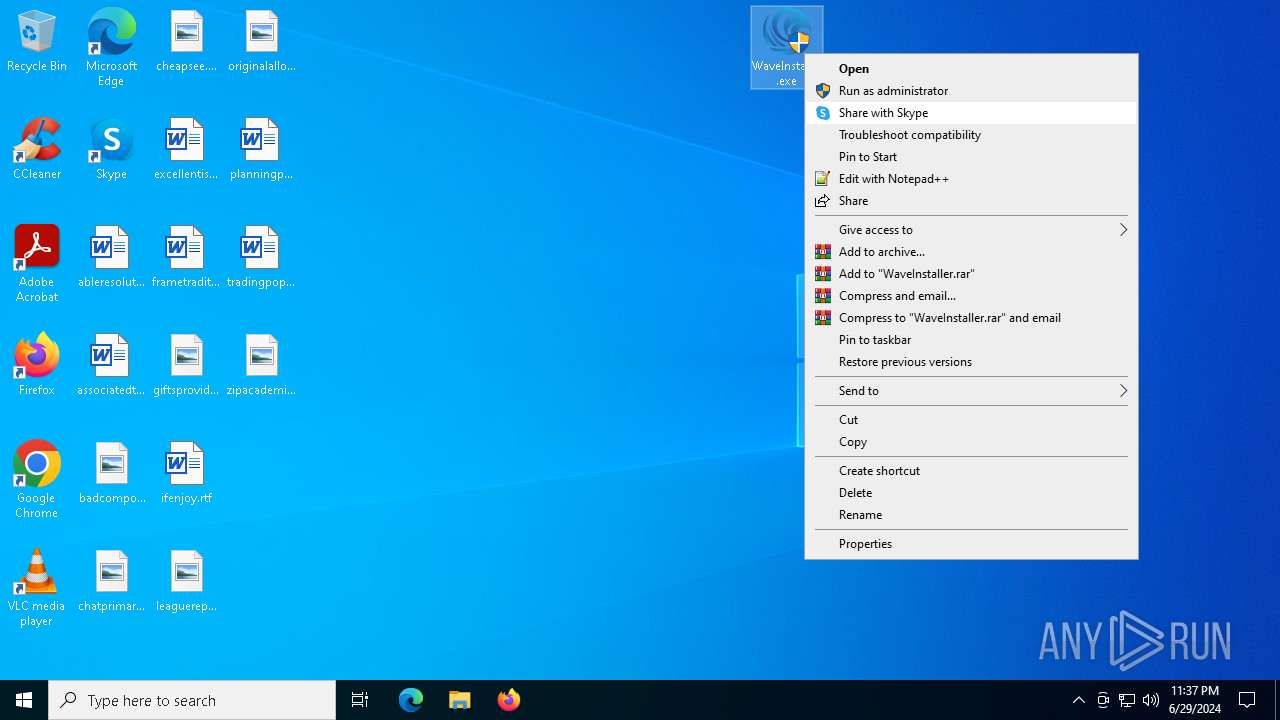Select the tradingpop... Word document icon
Viewport: 1280px width, 720px height.
(261, 258)
